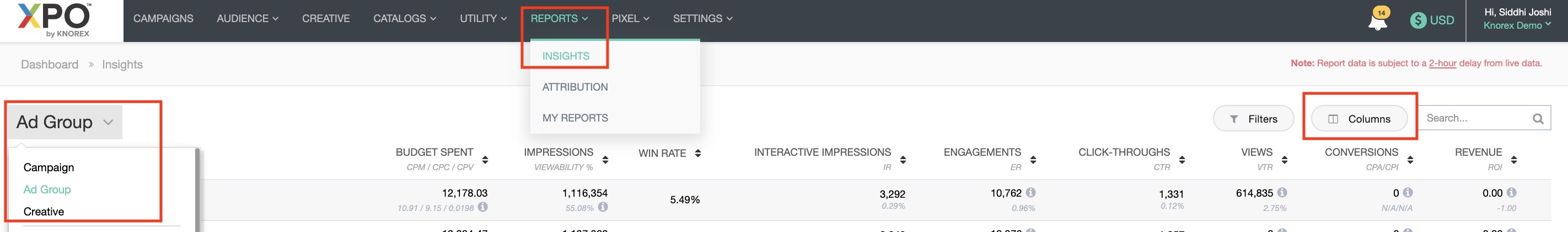1568x232 pixels.
Task: Click the notification bell icon
Action: pos(1377,21)
